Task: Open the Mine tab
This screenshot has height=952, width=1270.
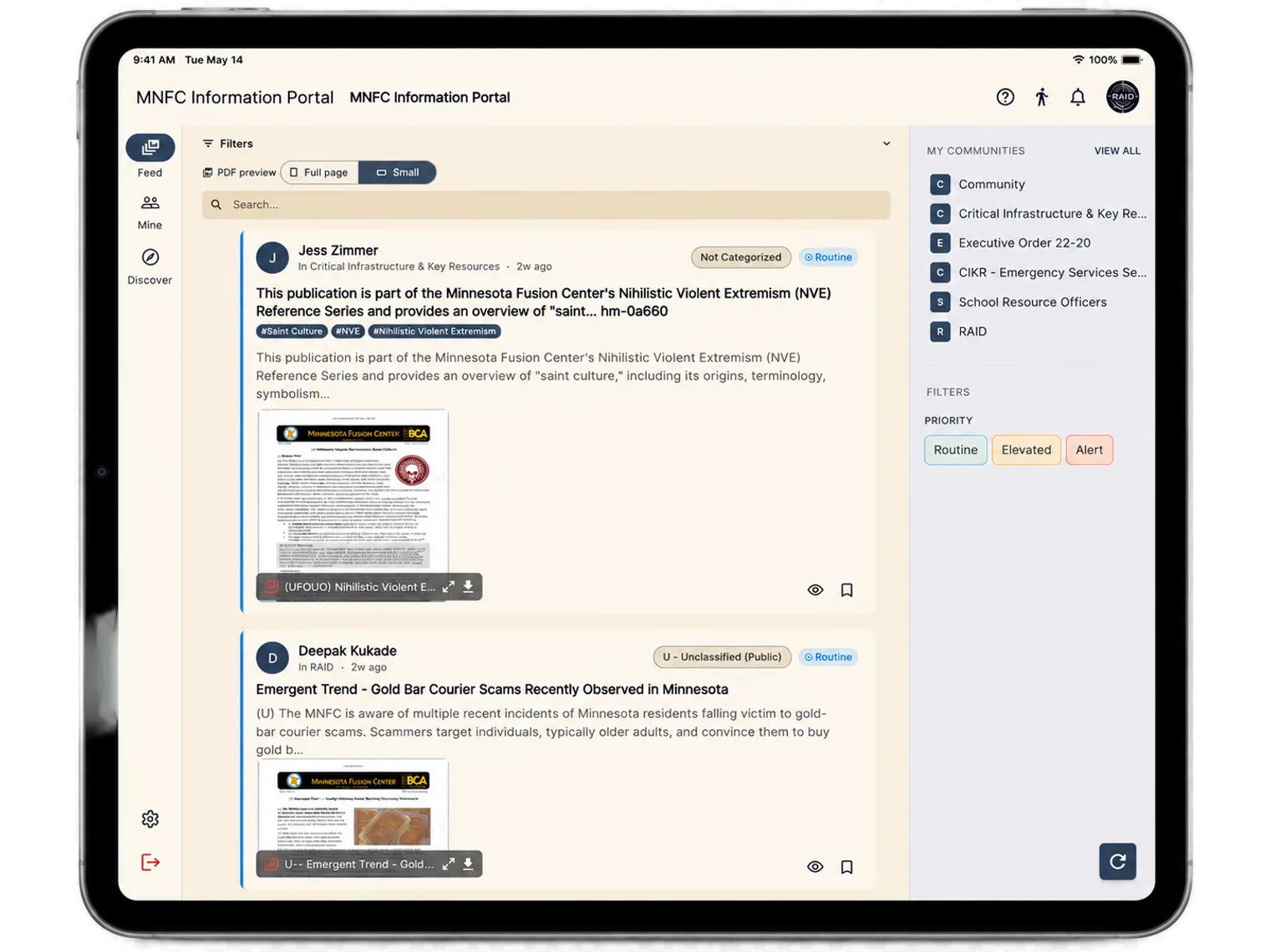Action: coord(150,213)
